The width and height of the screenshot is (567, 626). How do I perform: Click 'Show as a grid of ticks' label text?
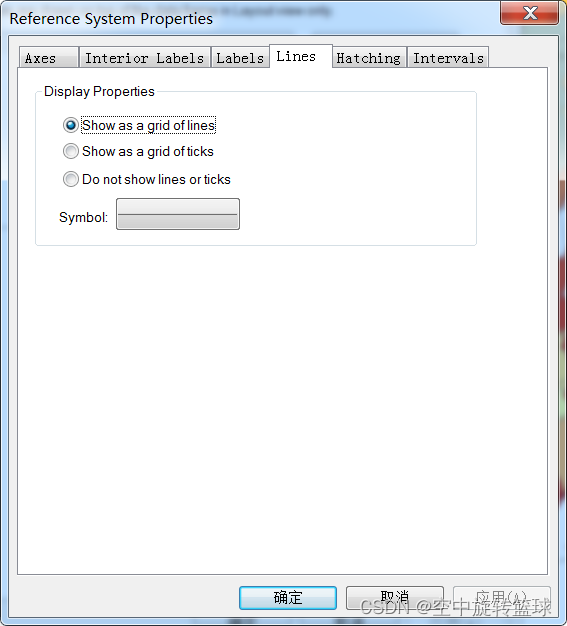[x=148, y=151]
